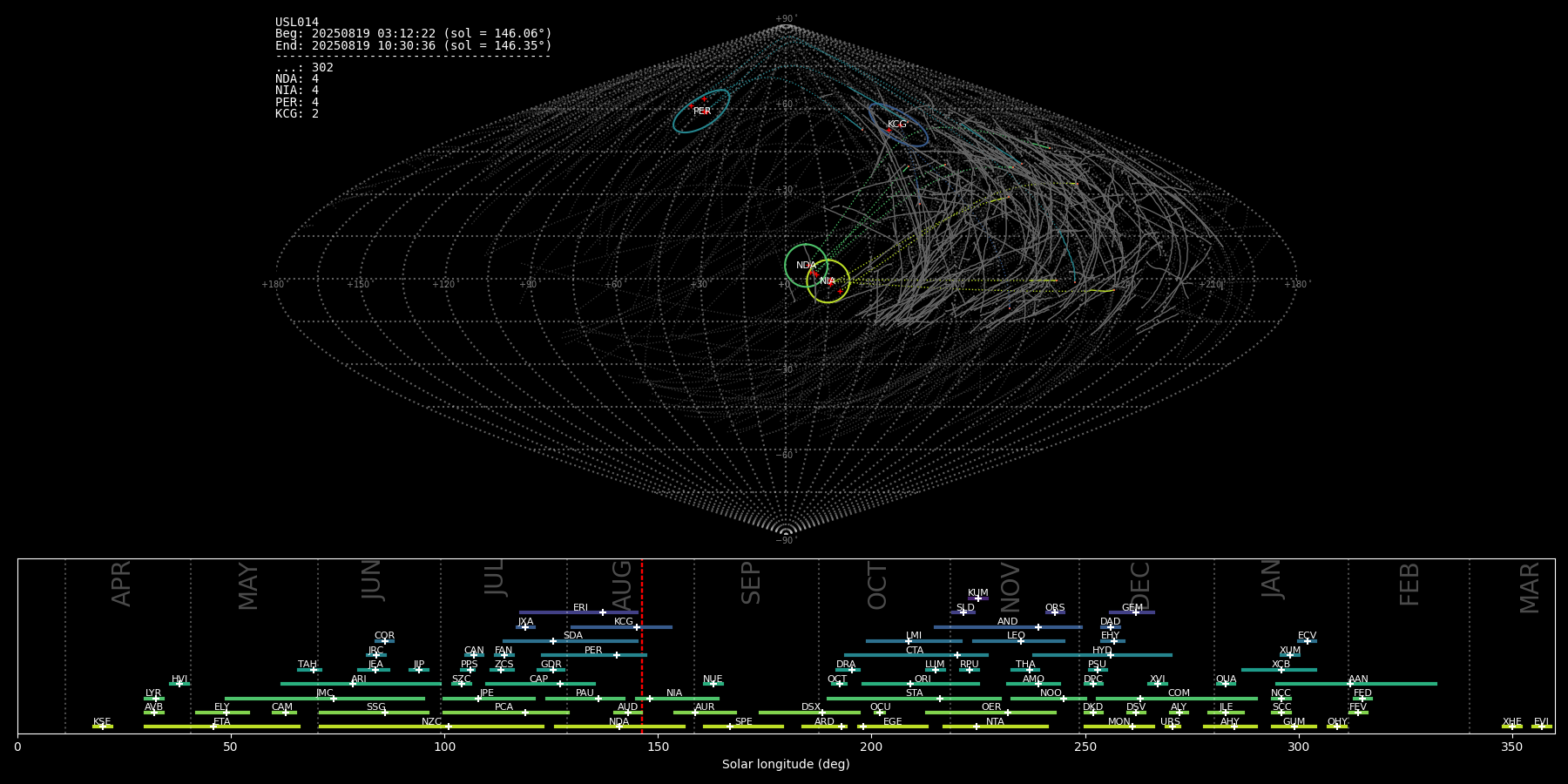The width and height of the screenshot is (1568, 784).
Task: Click the PER radiant ellipse on sky map
Action: [701, 111]
